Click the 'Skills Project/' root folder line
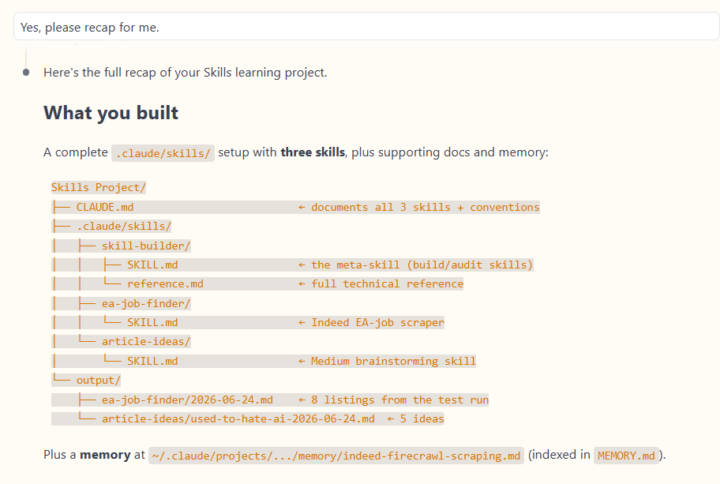Image resolution: width=720 pixels, height=484 pixels. click(98, 187)
